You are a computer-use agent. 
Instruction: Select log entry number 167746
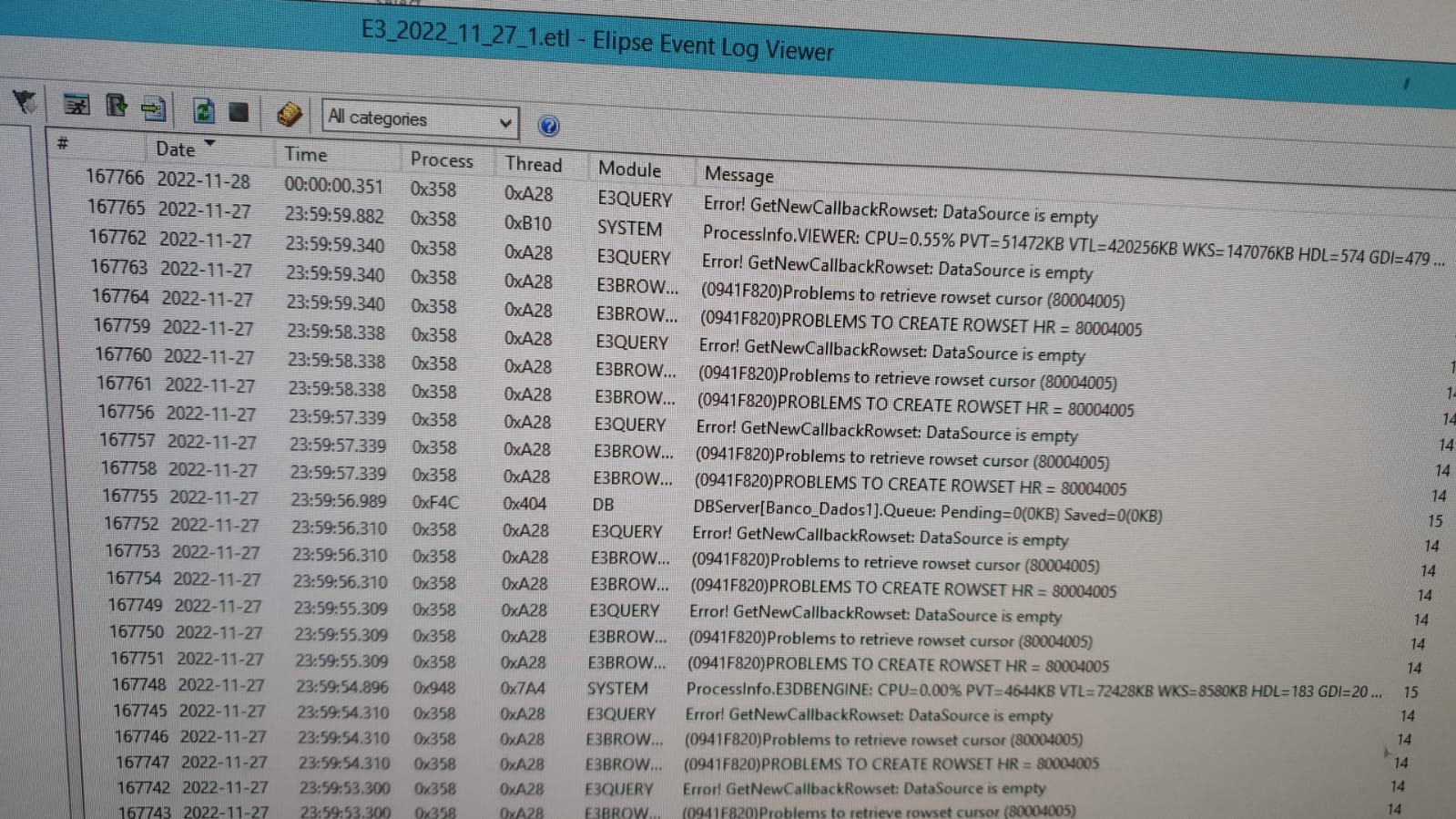tap(141, 735)
